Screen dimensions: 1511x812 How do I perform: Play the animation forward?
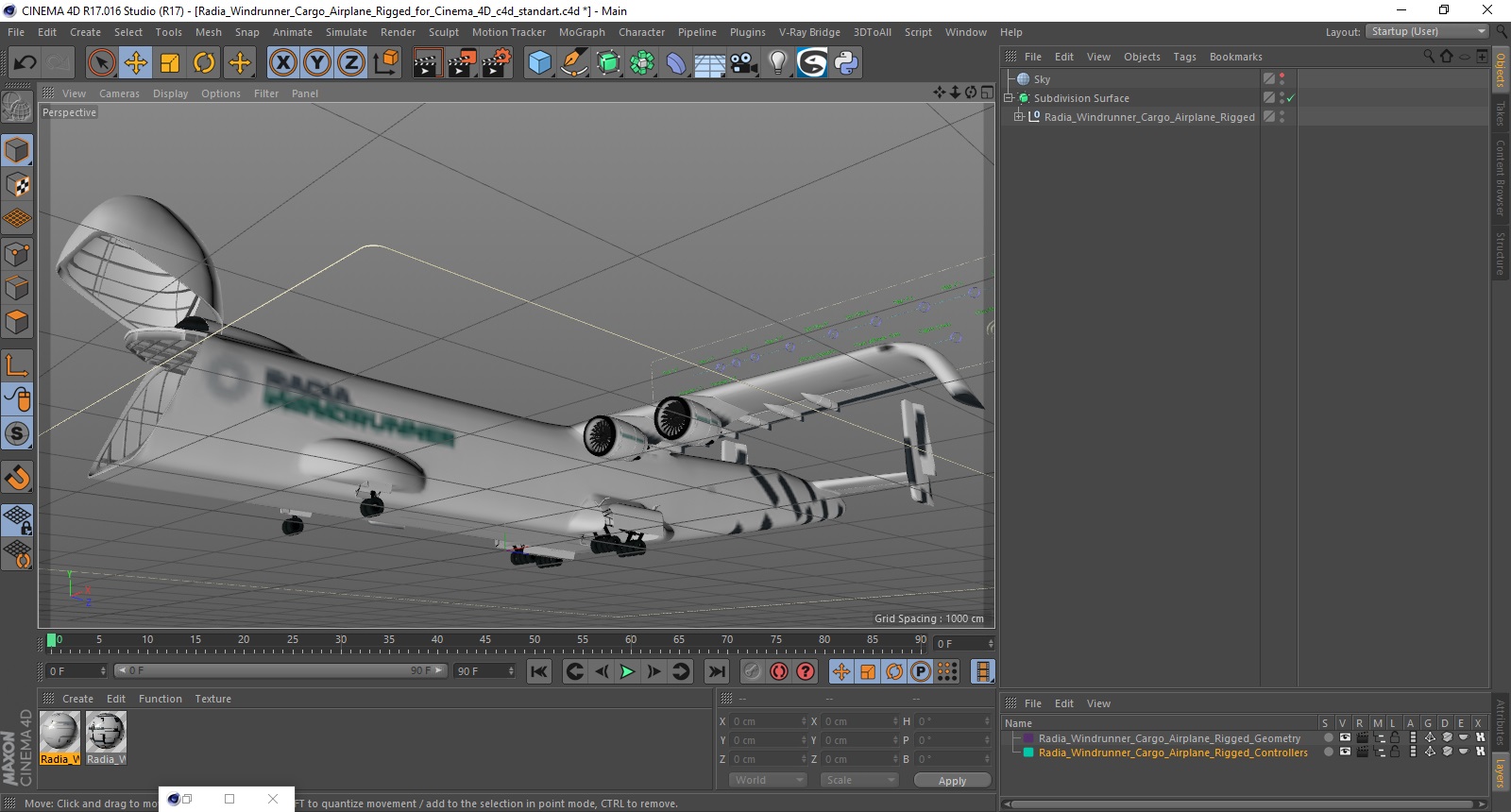click(x=627, y=671)
